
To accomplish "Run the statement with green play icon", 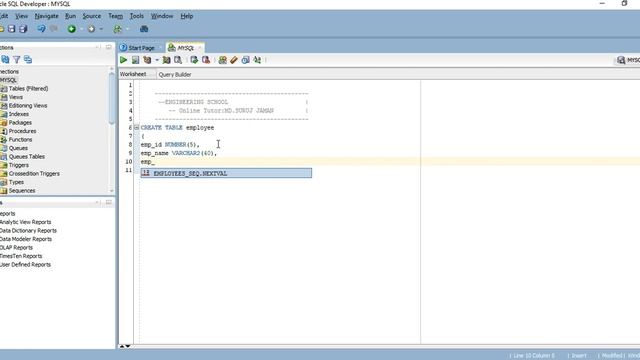I will click(123, 60).
